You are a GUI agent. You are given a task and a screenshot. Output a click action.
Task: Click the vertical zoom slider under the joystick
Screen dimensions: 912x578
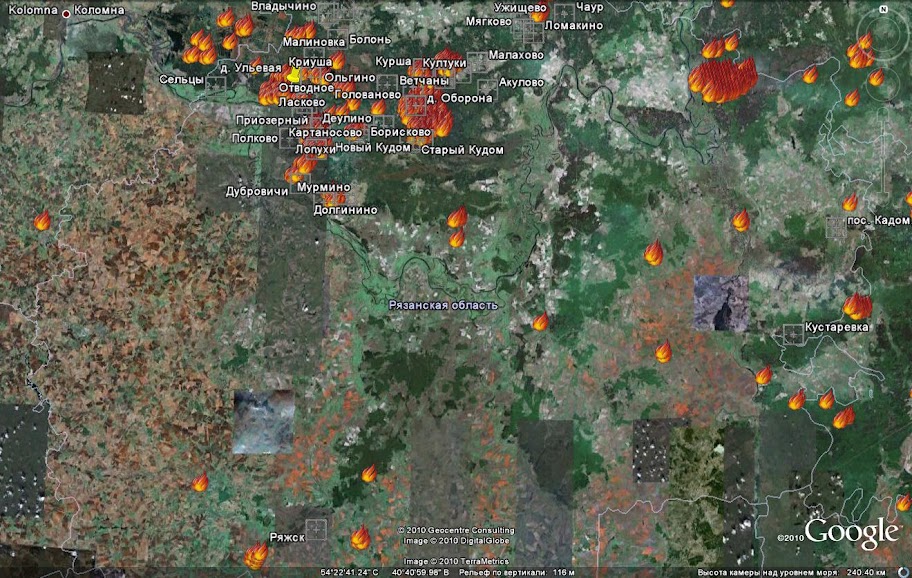coord(884,151)
